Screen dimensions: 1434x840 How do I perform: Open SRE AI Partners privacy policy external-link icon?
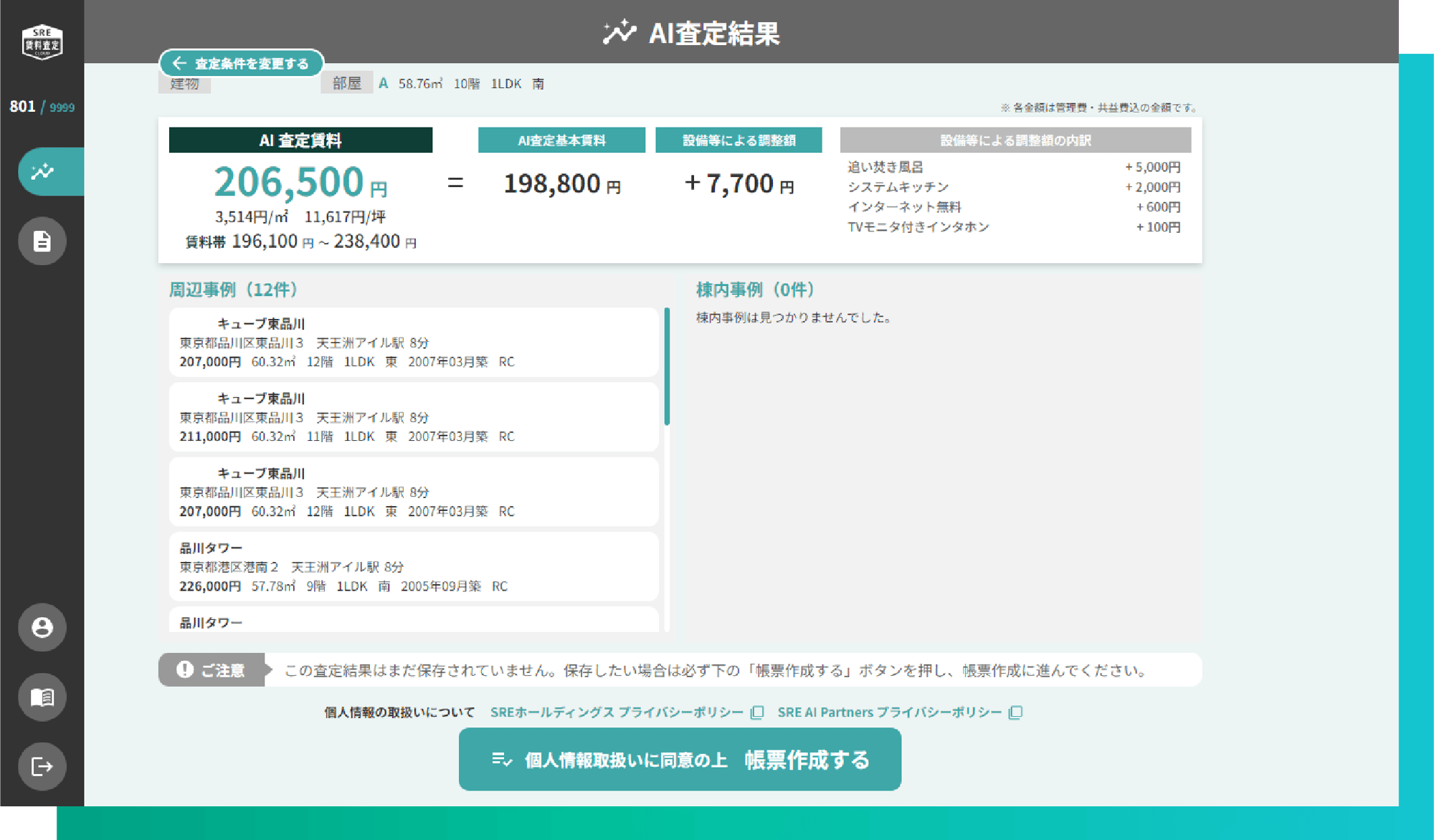[1016, 712]
